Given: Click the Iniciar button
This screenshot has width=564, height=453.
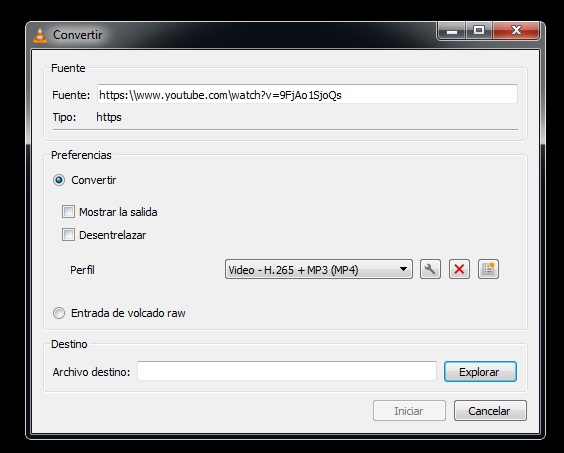Looking at the screenshot, I should point(409,411).
